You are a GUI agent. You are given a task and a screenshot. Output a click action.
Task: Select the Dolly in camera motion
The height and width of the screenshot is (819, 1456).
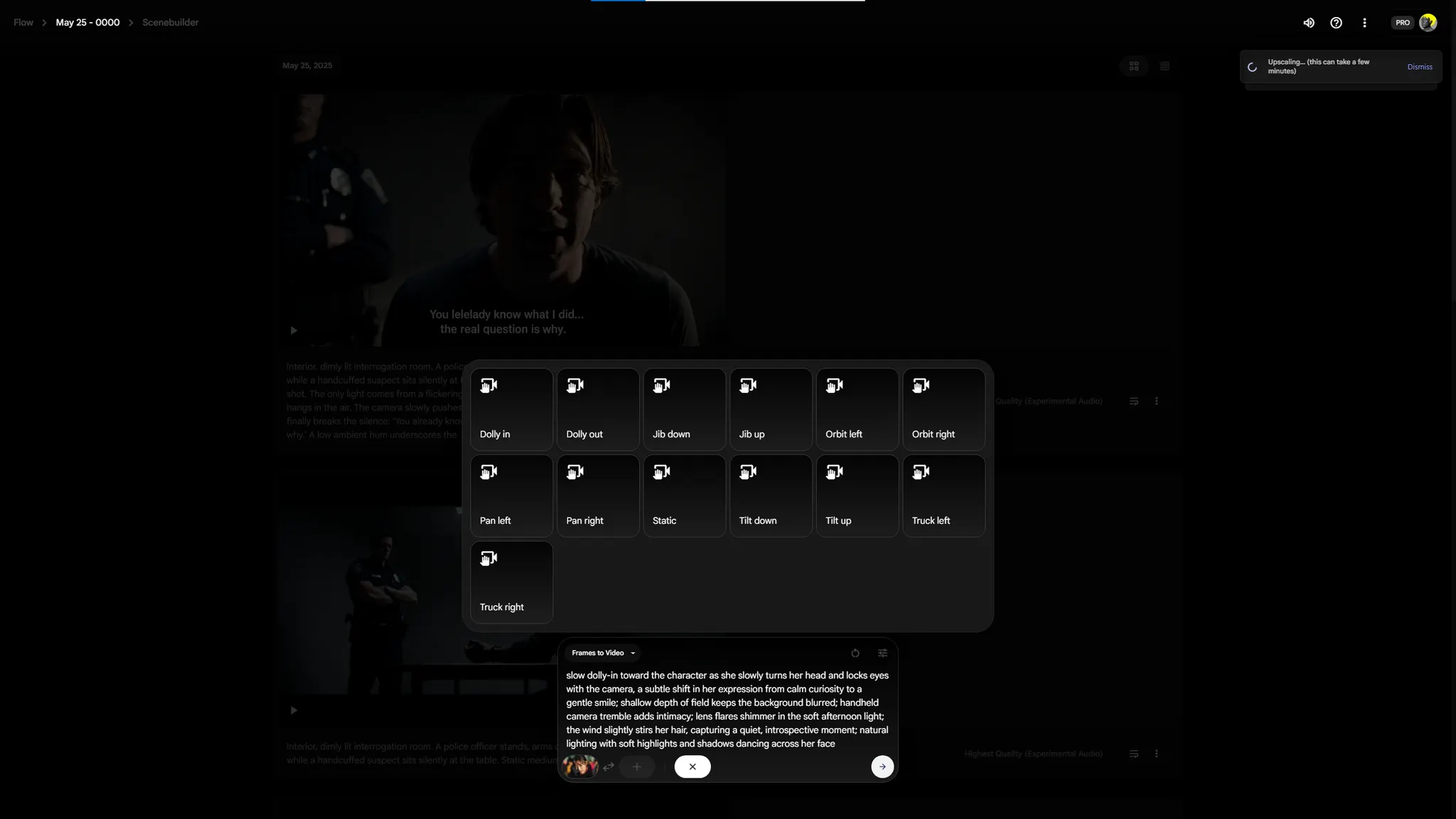click(x=511, y=409)
